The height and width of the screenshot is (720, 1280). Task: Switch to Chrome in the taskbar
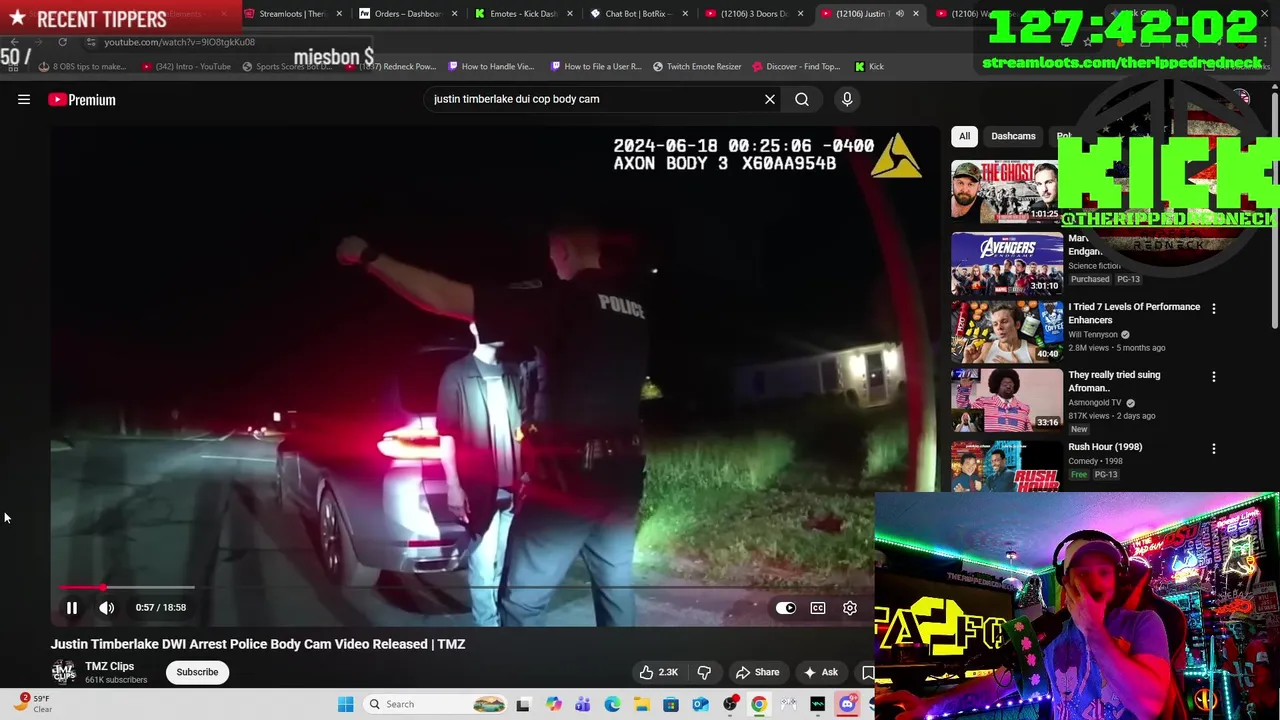(759, 704)
